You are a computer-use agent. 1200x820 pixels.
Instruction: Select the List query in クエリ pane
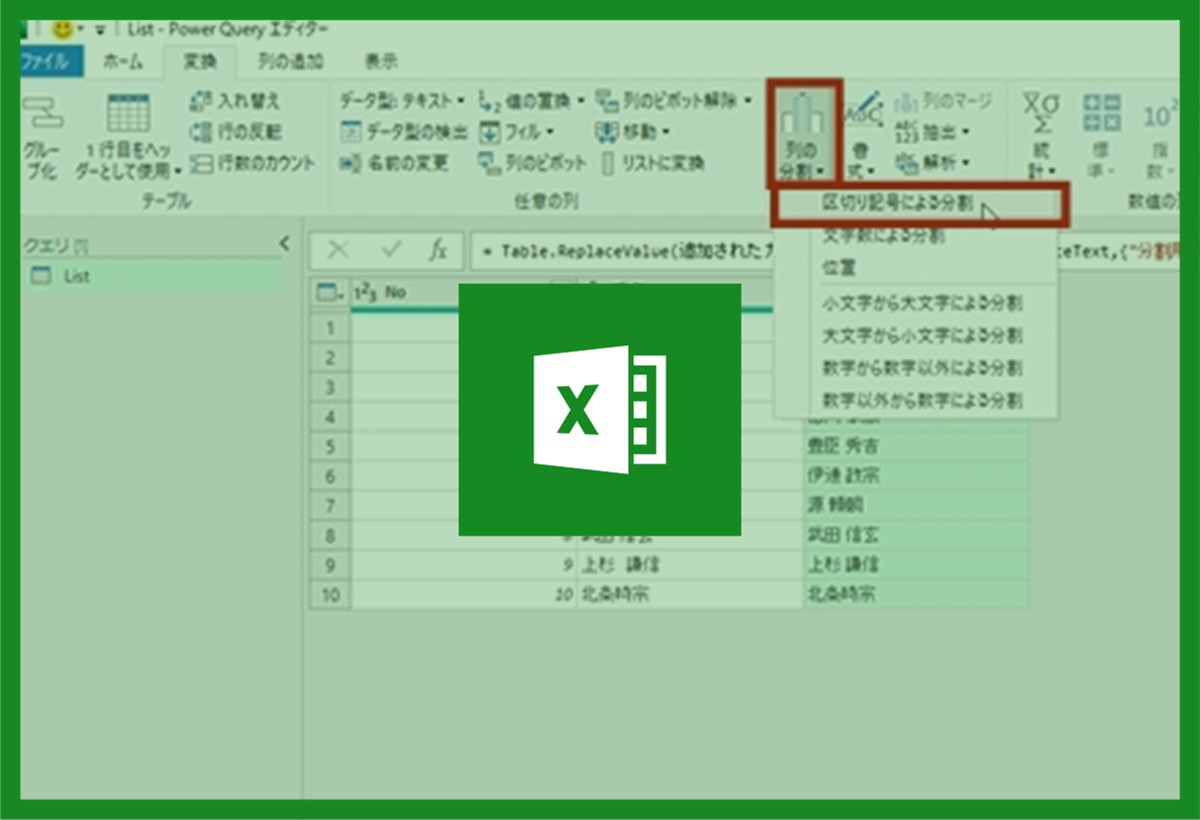(x=76, y=277)
